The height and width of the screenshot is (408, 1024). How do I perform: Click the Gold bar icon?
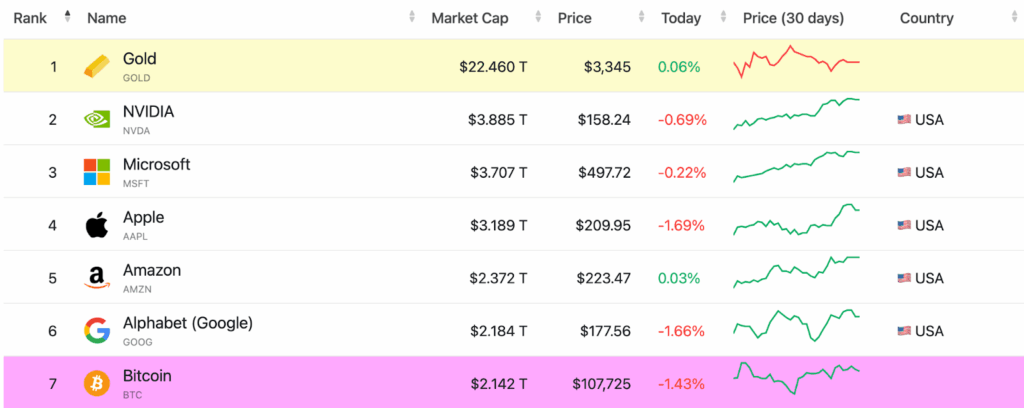click(97, 67)
